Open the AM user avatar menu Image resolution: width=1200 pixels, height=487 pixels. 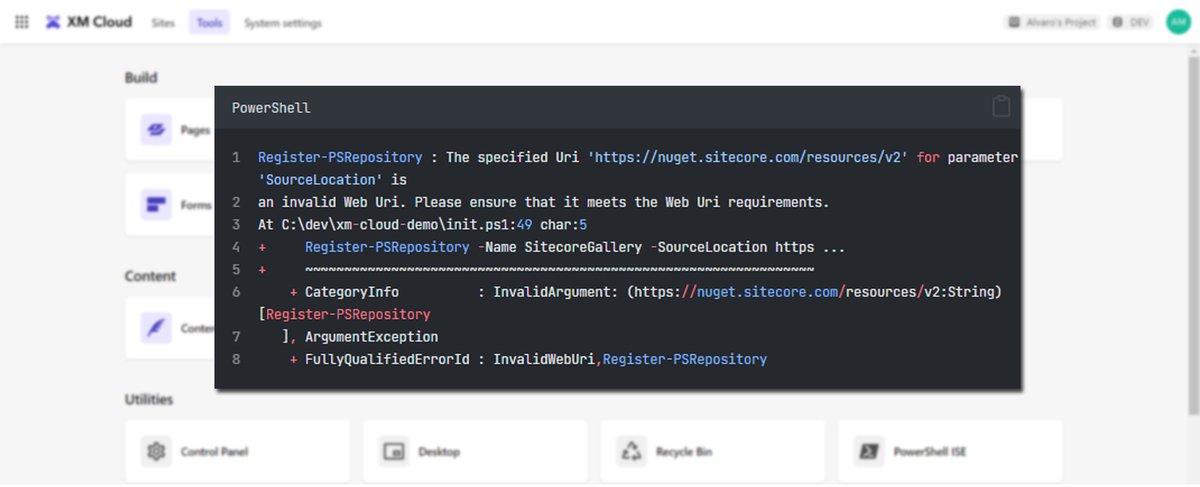[x=1177, y=22]
